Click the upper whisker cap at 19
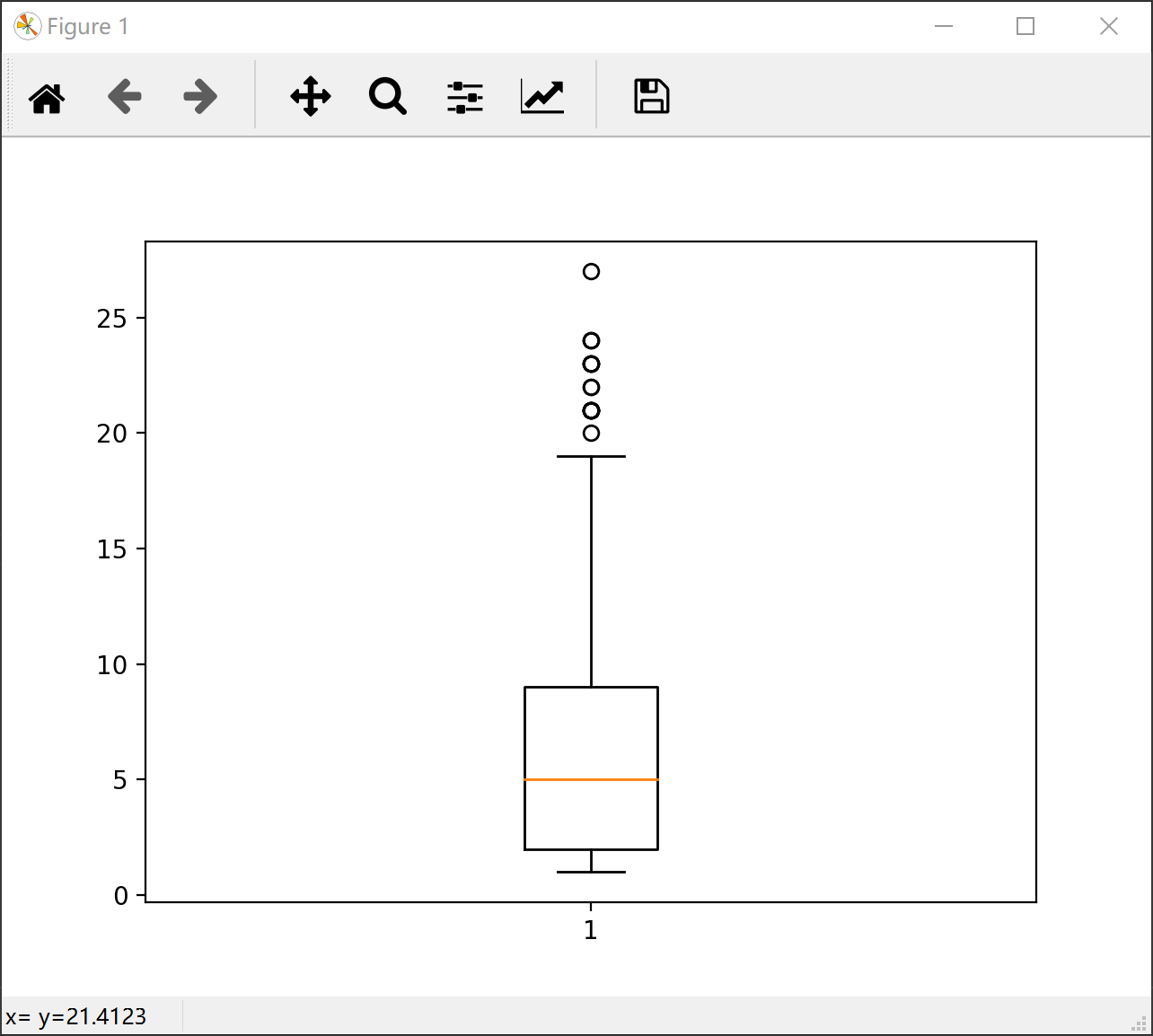 tap(591, 456)
